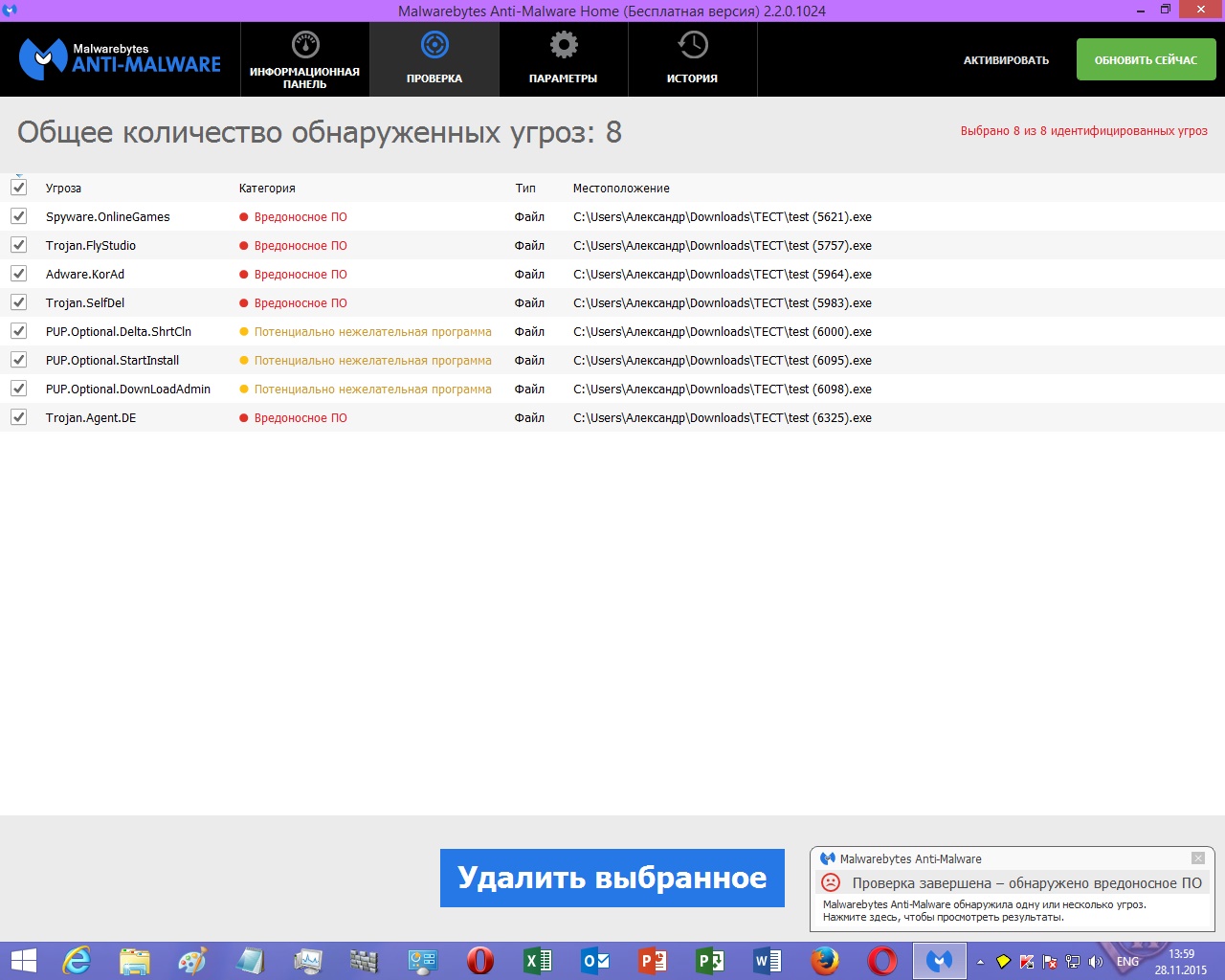Screen dimensions: 1225x980
Task: Click the Удалить выбранное button
Action: pos(612,878)
